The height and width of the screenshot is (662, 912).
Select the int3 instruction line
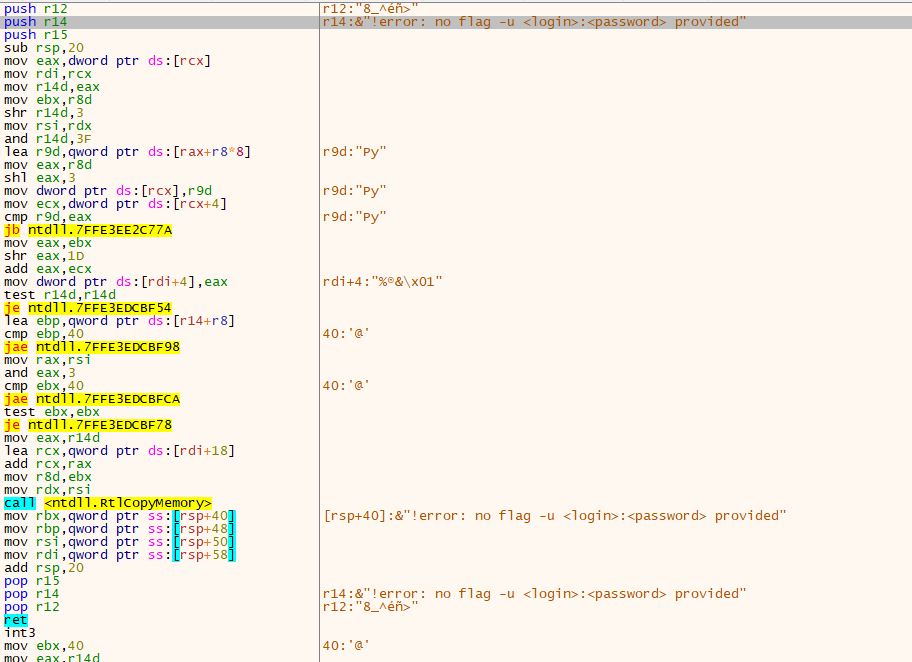(20, 633)
